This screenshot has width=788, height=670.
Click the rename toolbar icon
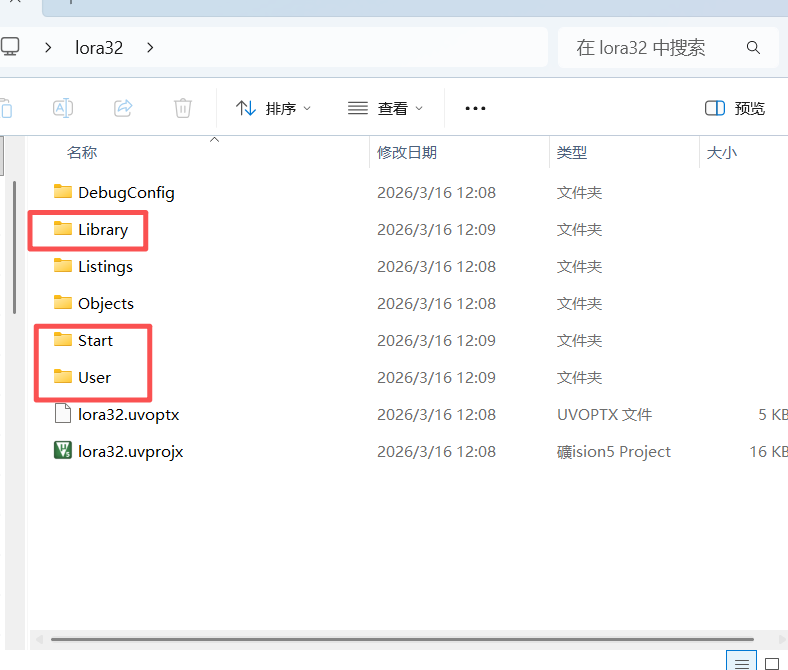click(63, 108)
